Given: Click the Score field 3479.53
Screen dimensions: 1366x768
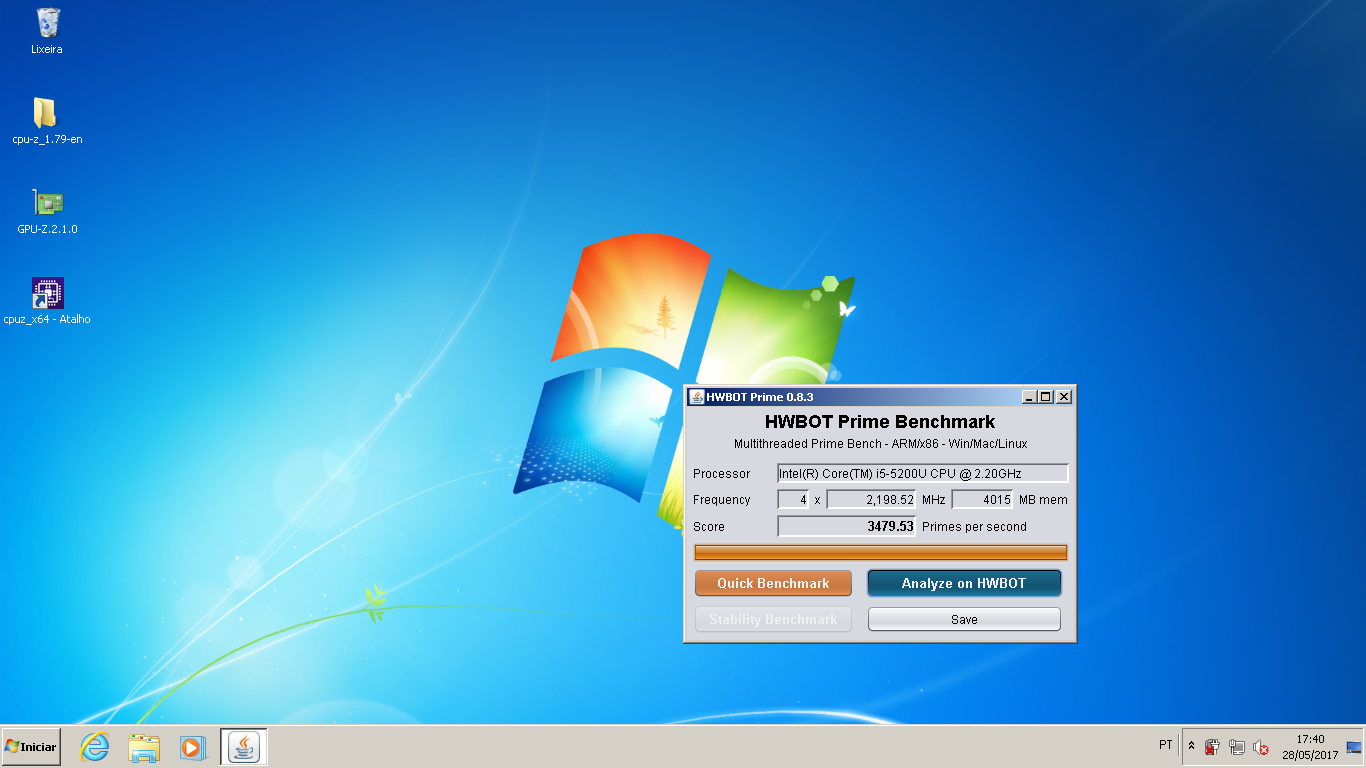Looking at the screenshot, I should point(846,526).
